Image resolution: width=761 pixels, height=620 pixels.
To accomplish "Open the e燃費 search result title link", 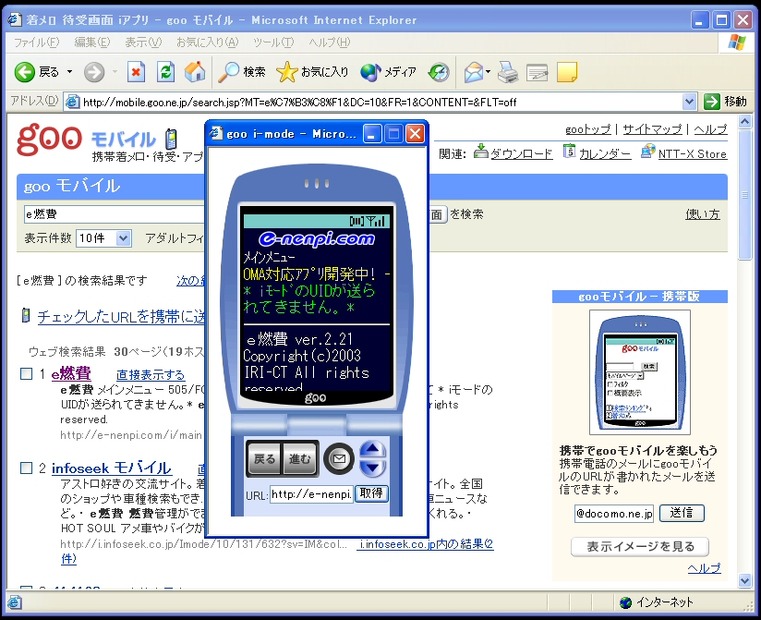I will click(x=71, y=373).
